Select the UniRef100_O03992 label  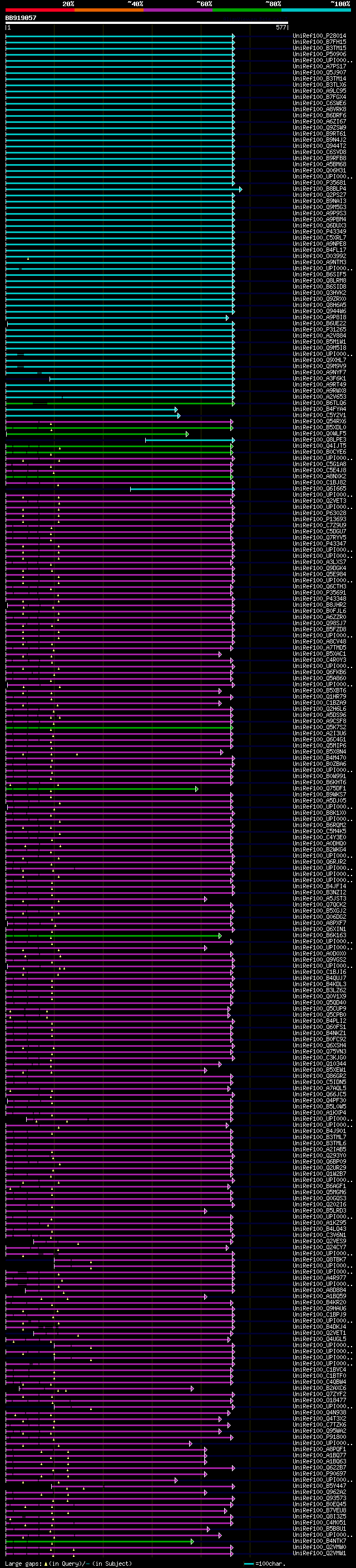[x=319, y=256]
